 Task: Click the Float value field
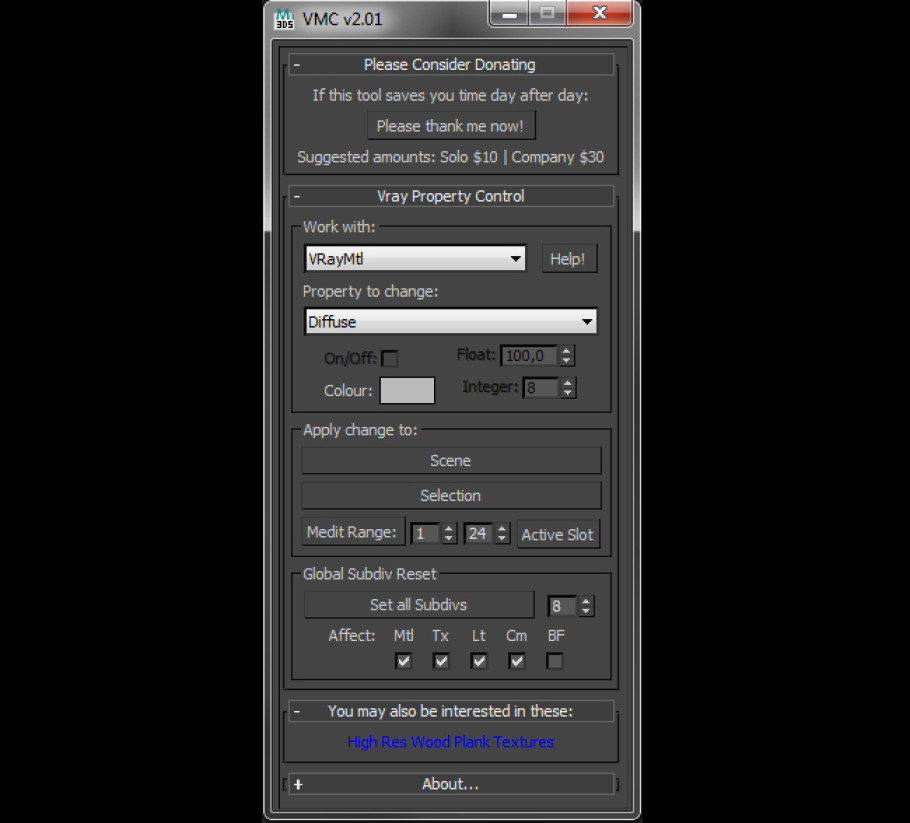pos(529,356)
